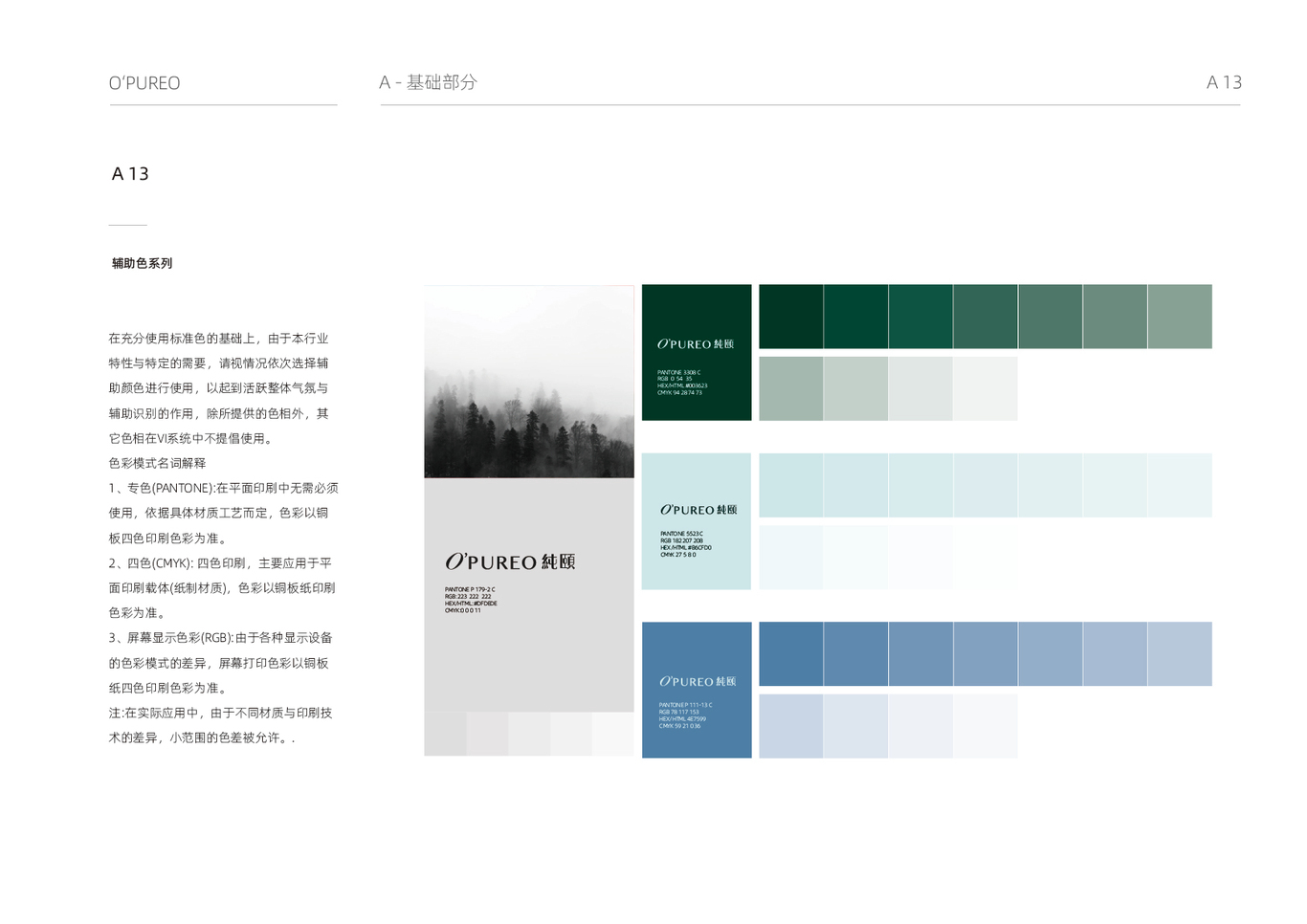Click 'RGB 78 117 153' value
The width and height of the screenshot is (1307, 924).
(678, 712)
